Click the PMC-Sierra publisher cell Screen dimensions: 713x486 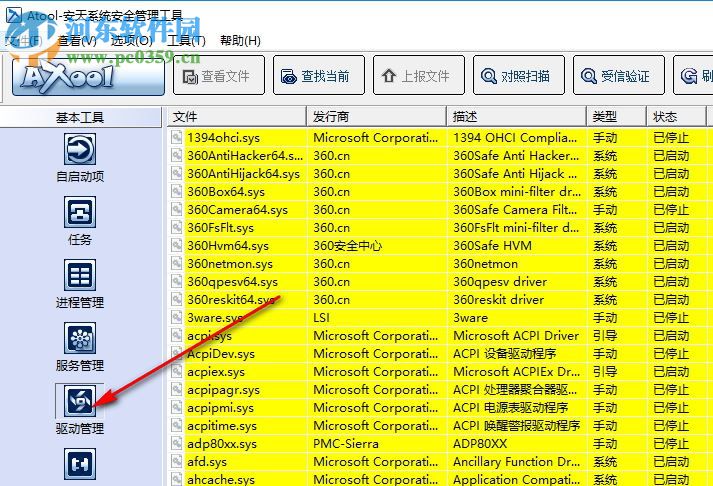point(346,444)
